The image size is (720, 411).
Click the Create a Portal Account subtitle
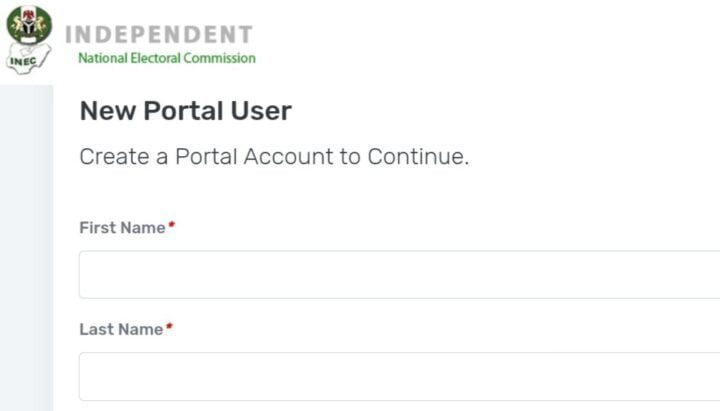coord(274,157)
